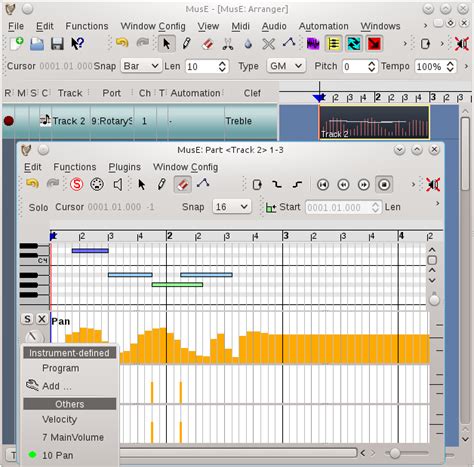This screenshot has width=474, height=467.
Task: Select the glue drop tool
Action: tap(248, 44)
